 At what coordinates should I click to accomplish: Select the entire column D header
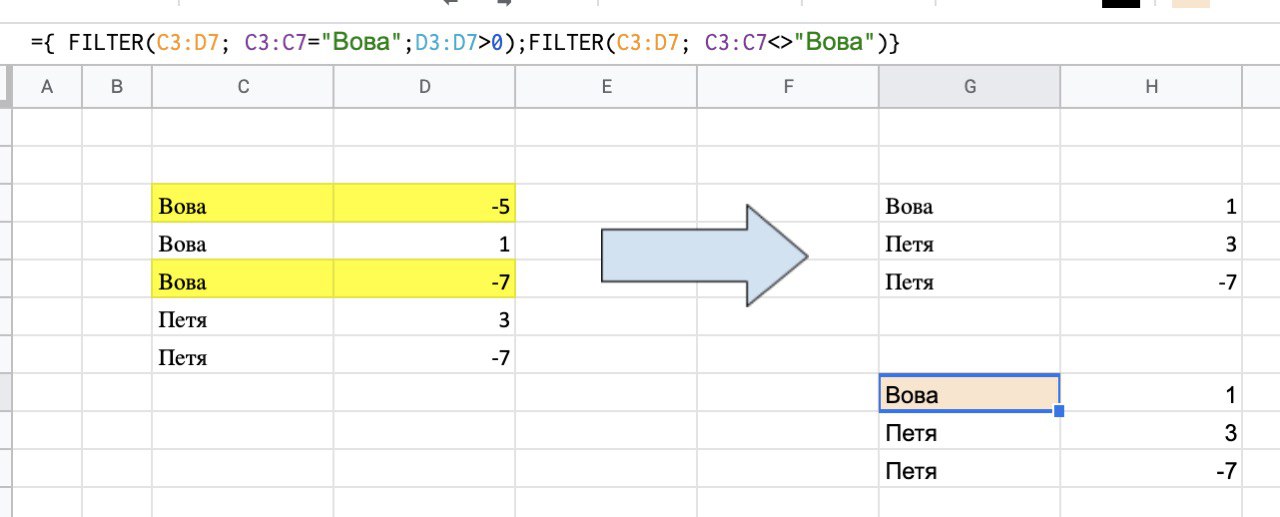pos(424,87)
